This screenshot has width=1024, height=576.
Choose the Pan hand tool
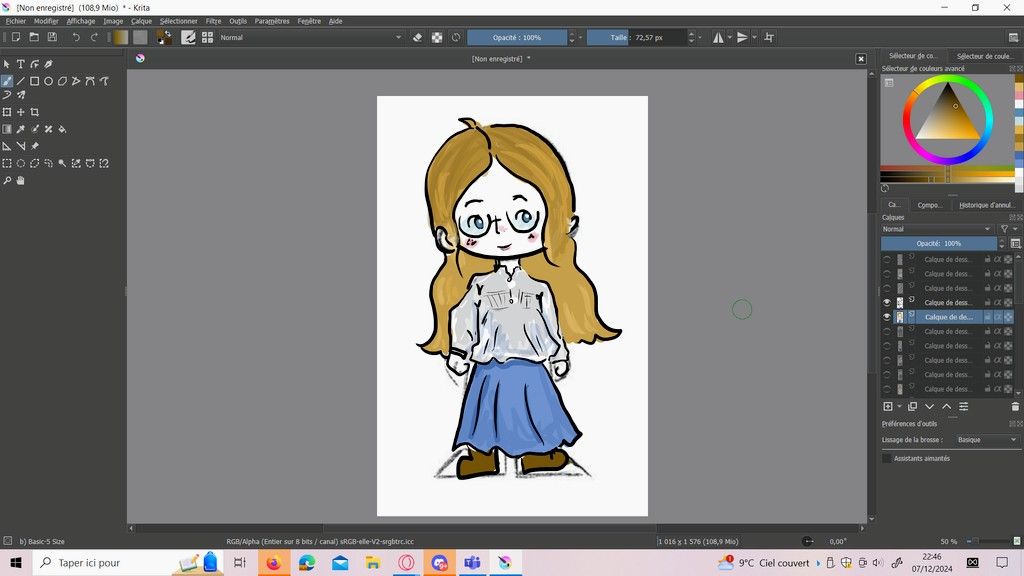20,181
